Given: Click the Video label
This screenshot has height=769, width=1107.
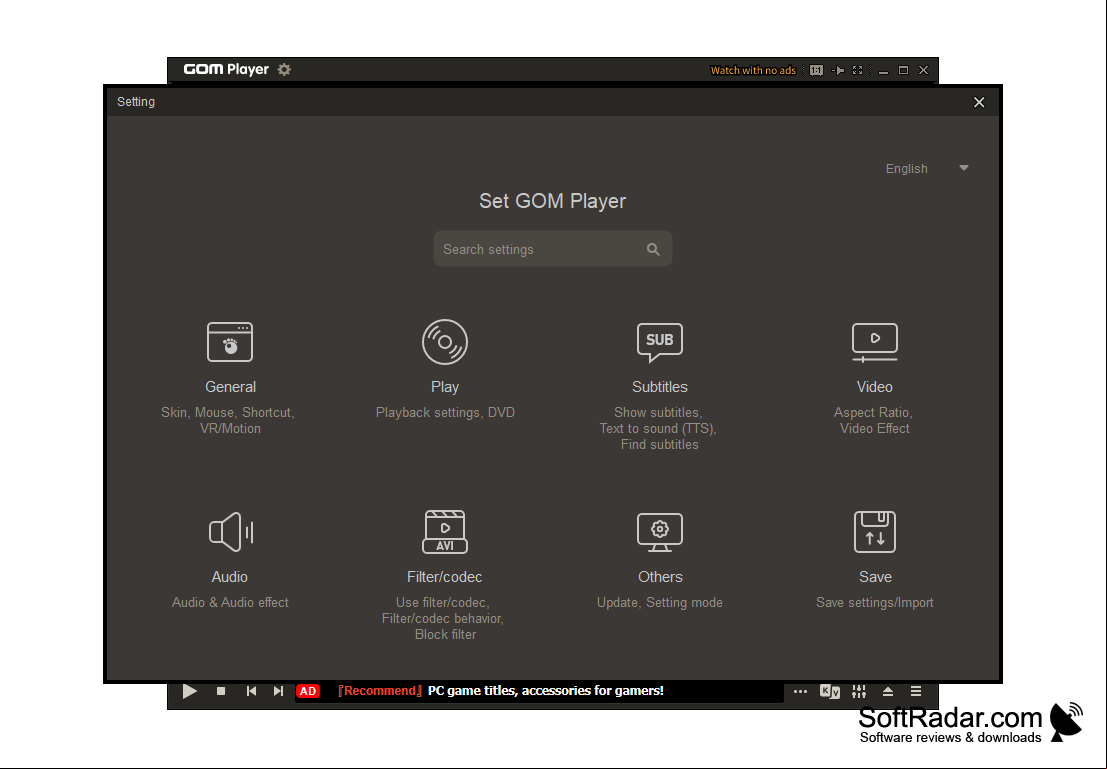Looking at the screenshot, I should pyautogui.click(x=875, y=387).
